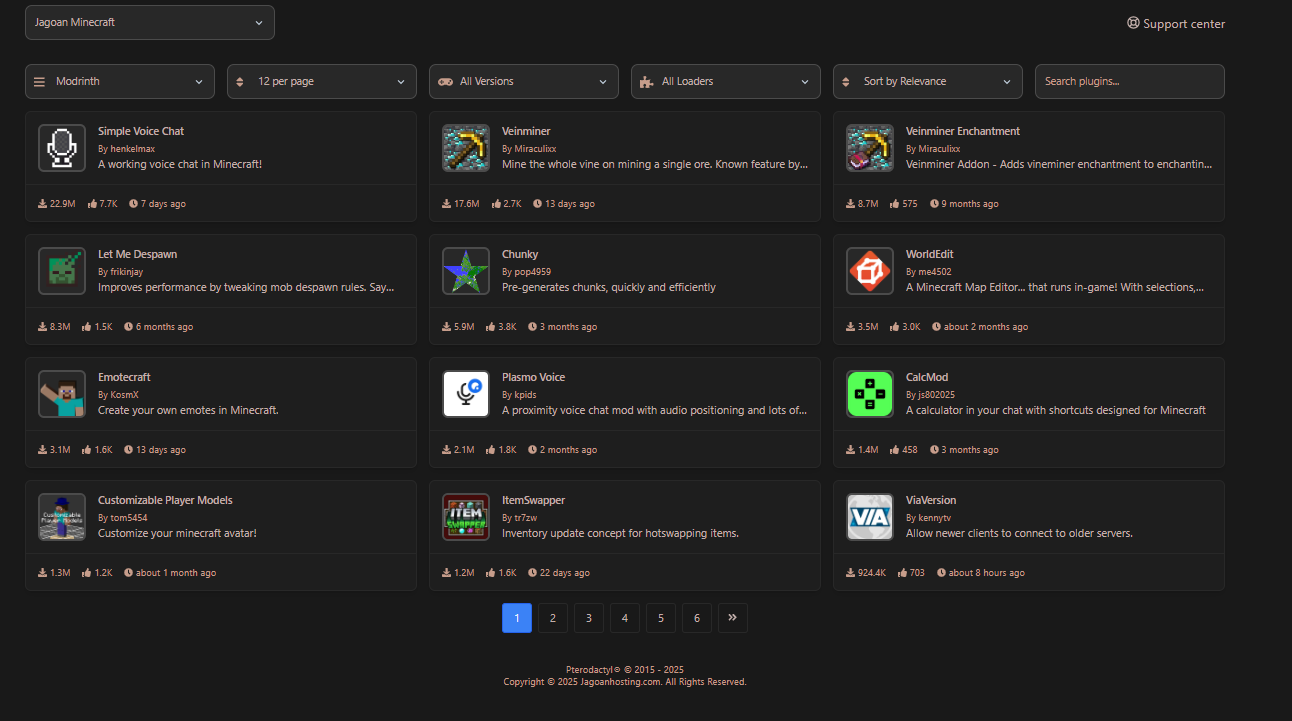Image resolution: width=1292 pixels, height=721 pixels.
Task: Click the Veinminer Enchantment plugin icon
Action: pyautogui.click(x=870, y=148)
